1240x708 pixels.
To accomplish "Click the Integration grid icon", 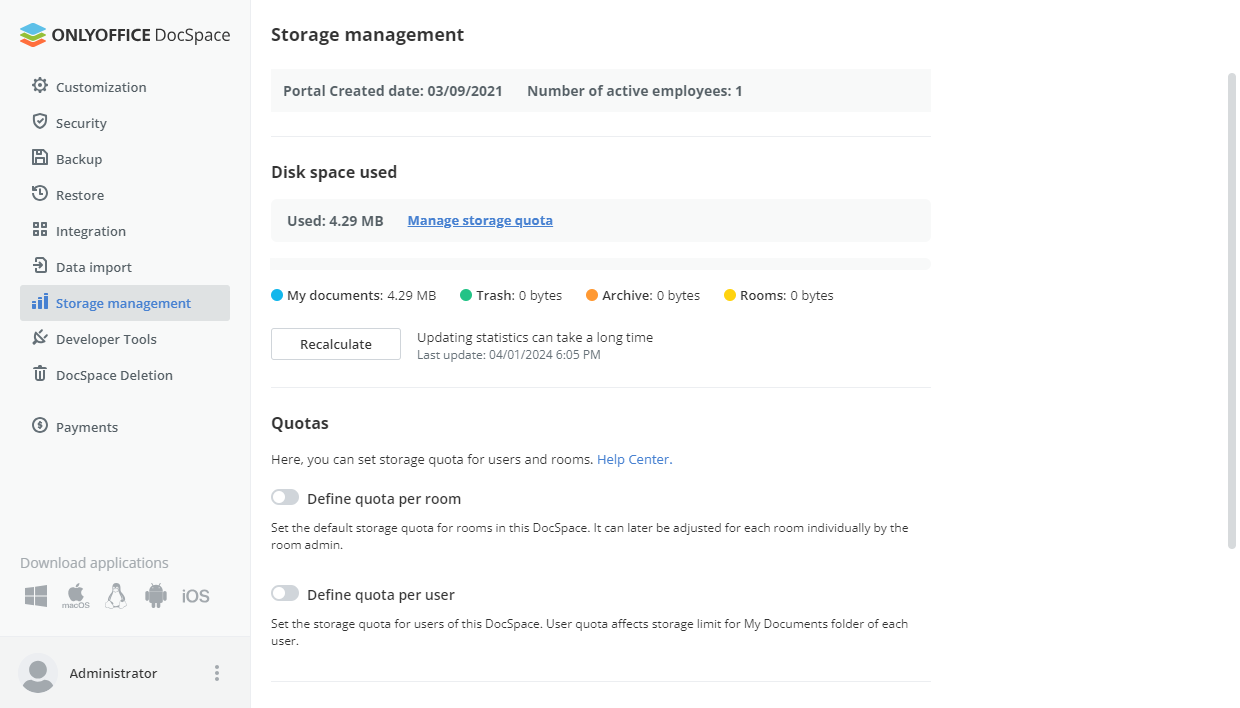I will [40, 230].
